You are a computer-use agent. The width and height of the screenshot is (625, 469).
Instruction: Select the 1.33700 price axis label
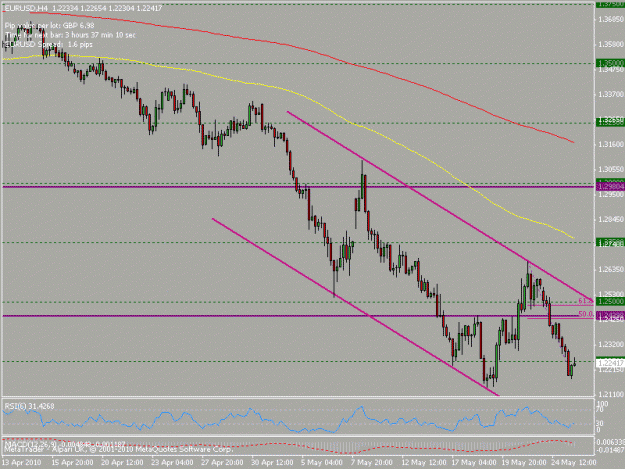coord(611,94)
